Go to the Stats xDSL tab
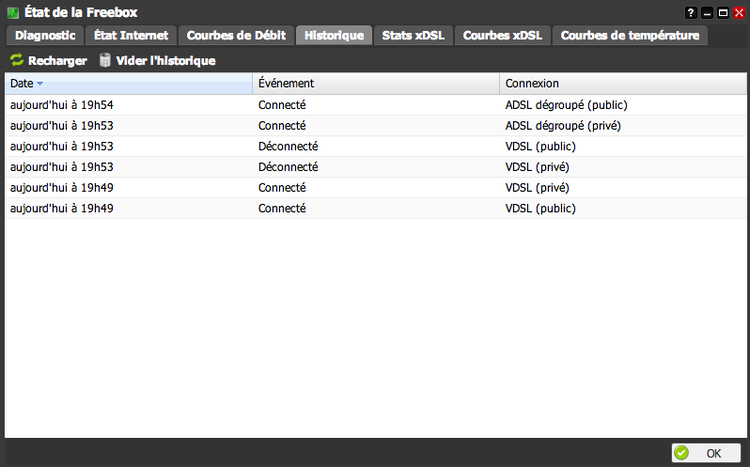The width and height of the screenshot is (750, 467). 413,35
